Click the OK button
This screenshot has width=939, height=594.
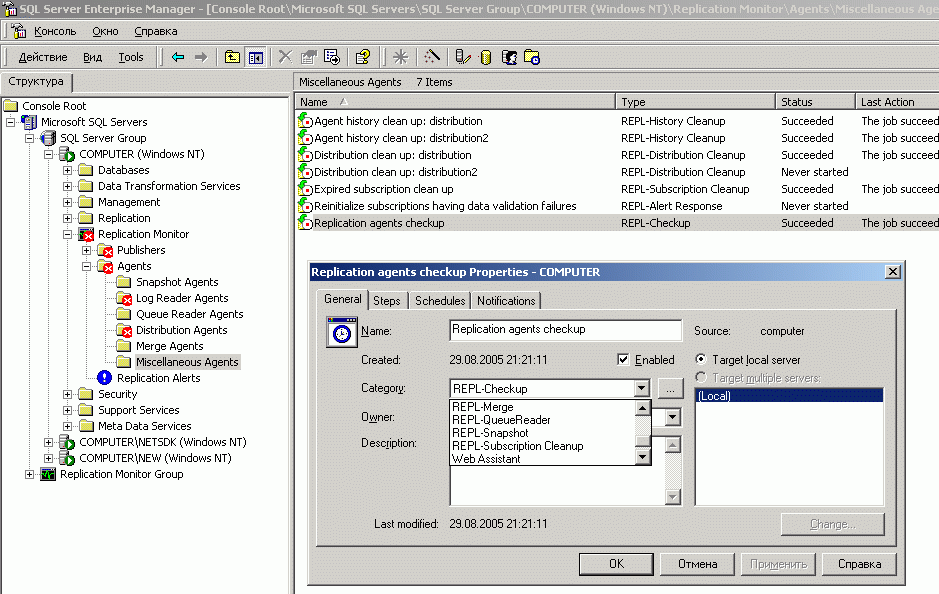616,563
